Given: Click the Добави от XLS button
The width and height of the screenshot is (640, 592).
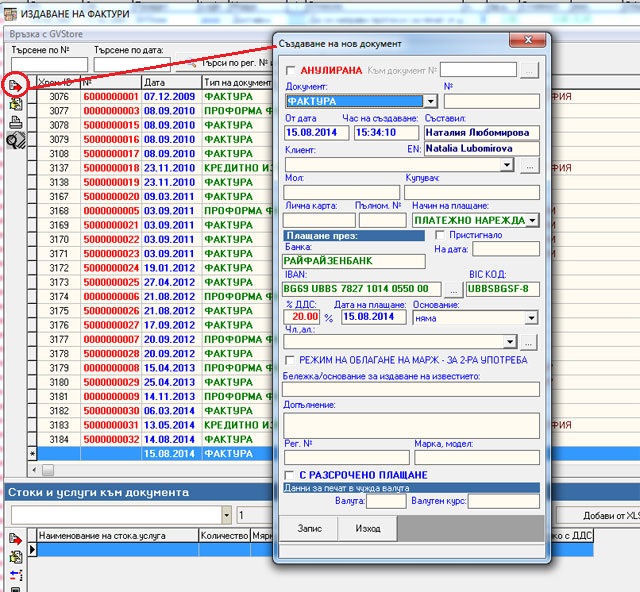Looking at the screenshot, I should tap(598, 516).
